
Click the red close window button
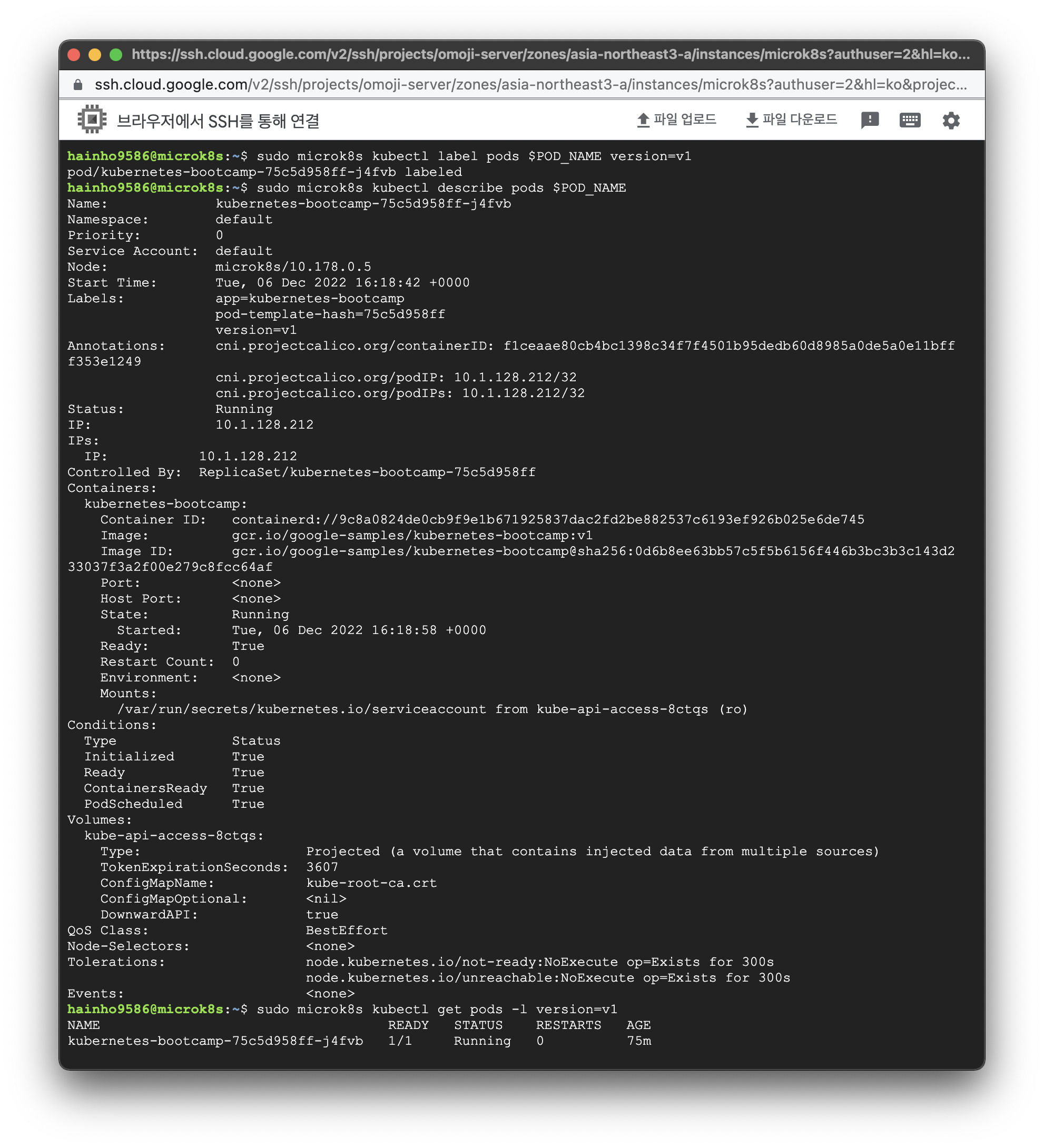tap(73, 55)
